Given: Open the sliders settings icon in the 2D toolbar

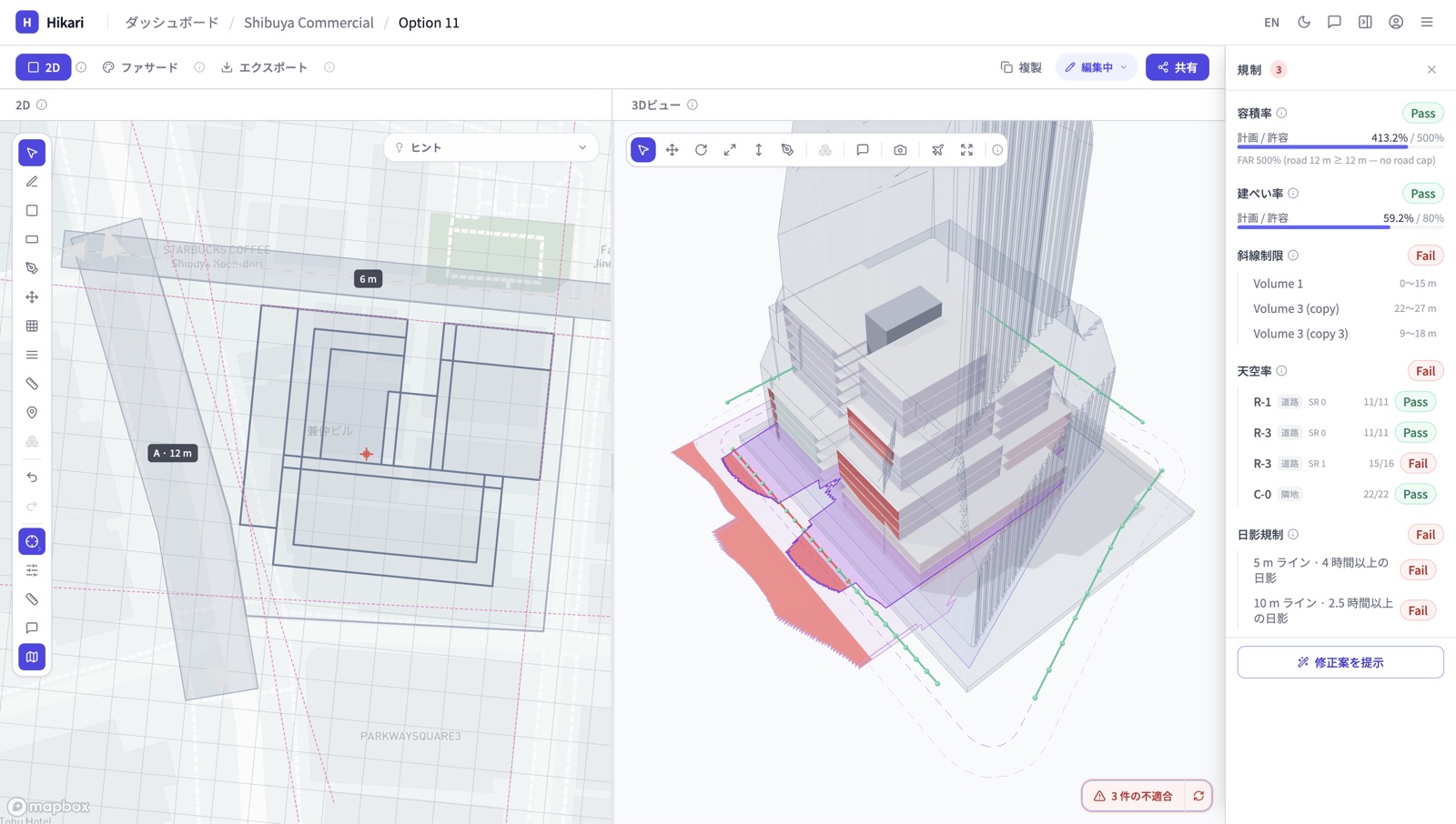Looking at the screenshot, I should tap(32, 570).
